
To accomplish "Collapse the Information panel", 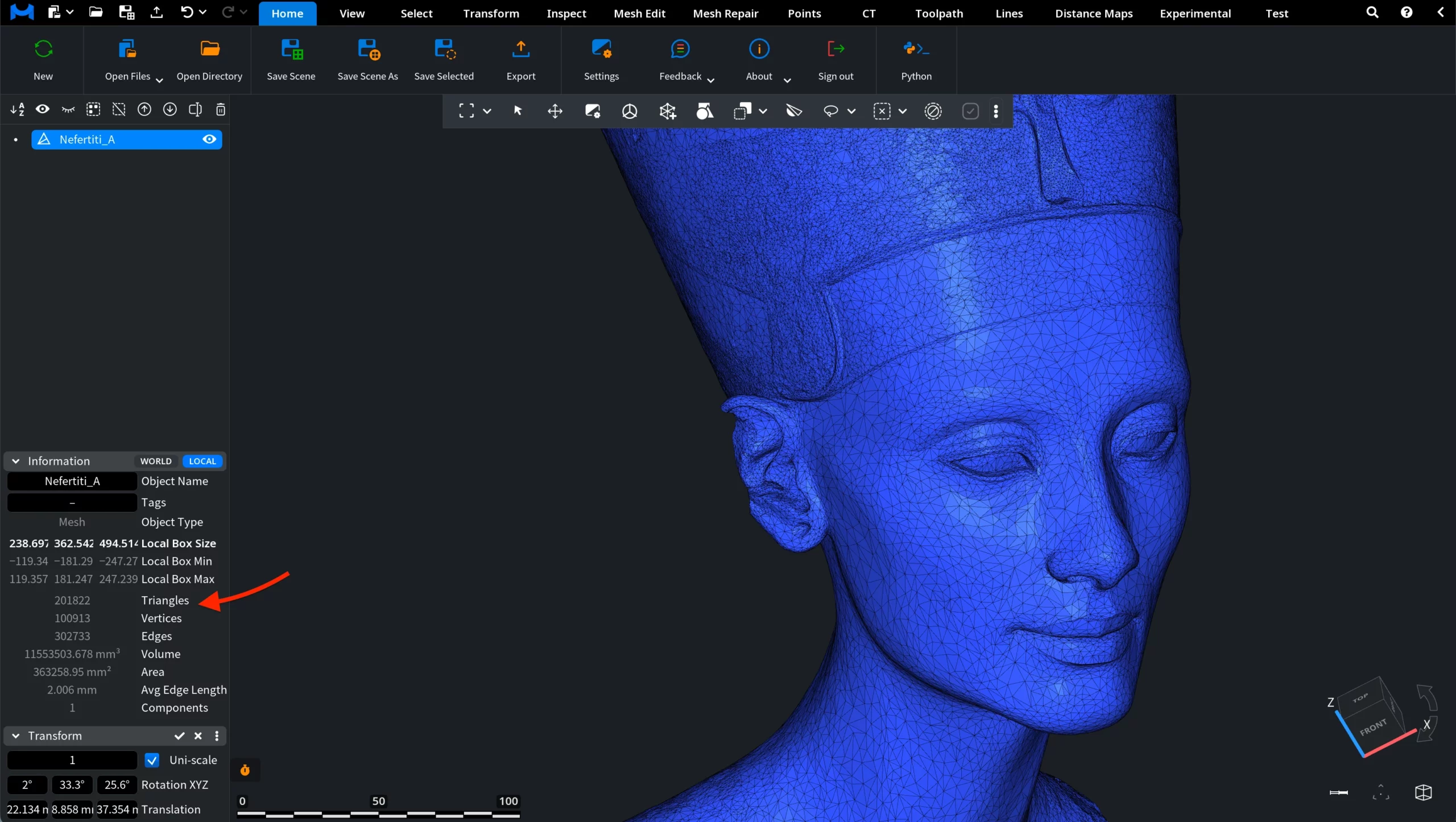I will [16, 461].
